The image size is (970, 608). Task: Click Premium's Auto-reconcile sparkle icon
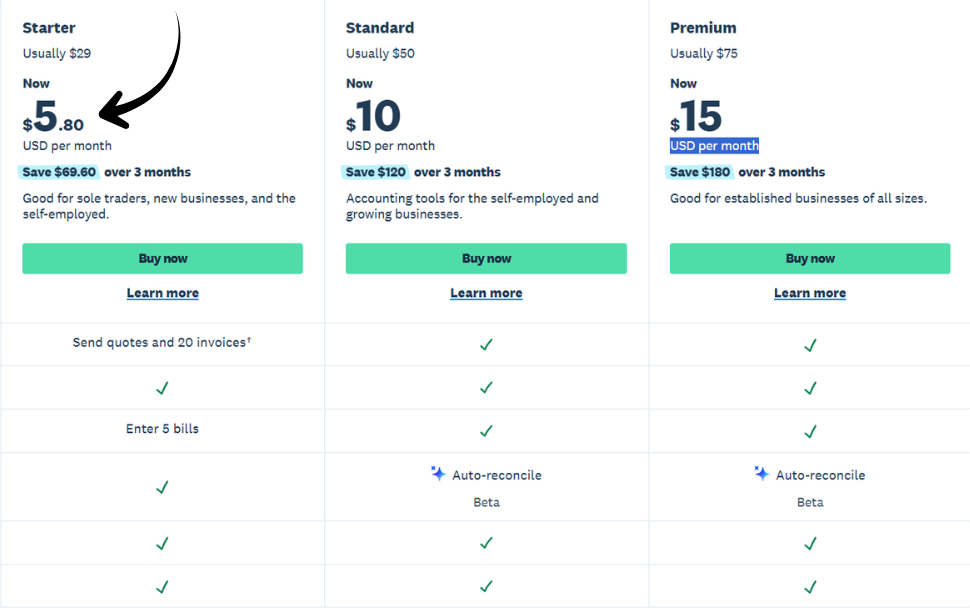(x=762, y=474)
